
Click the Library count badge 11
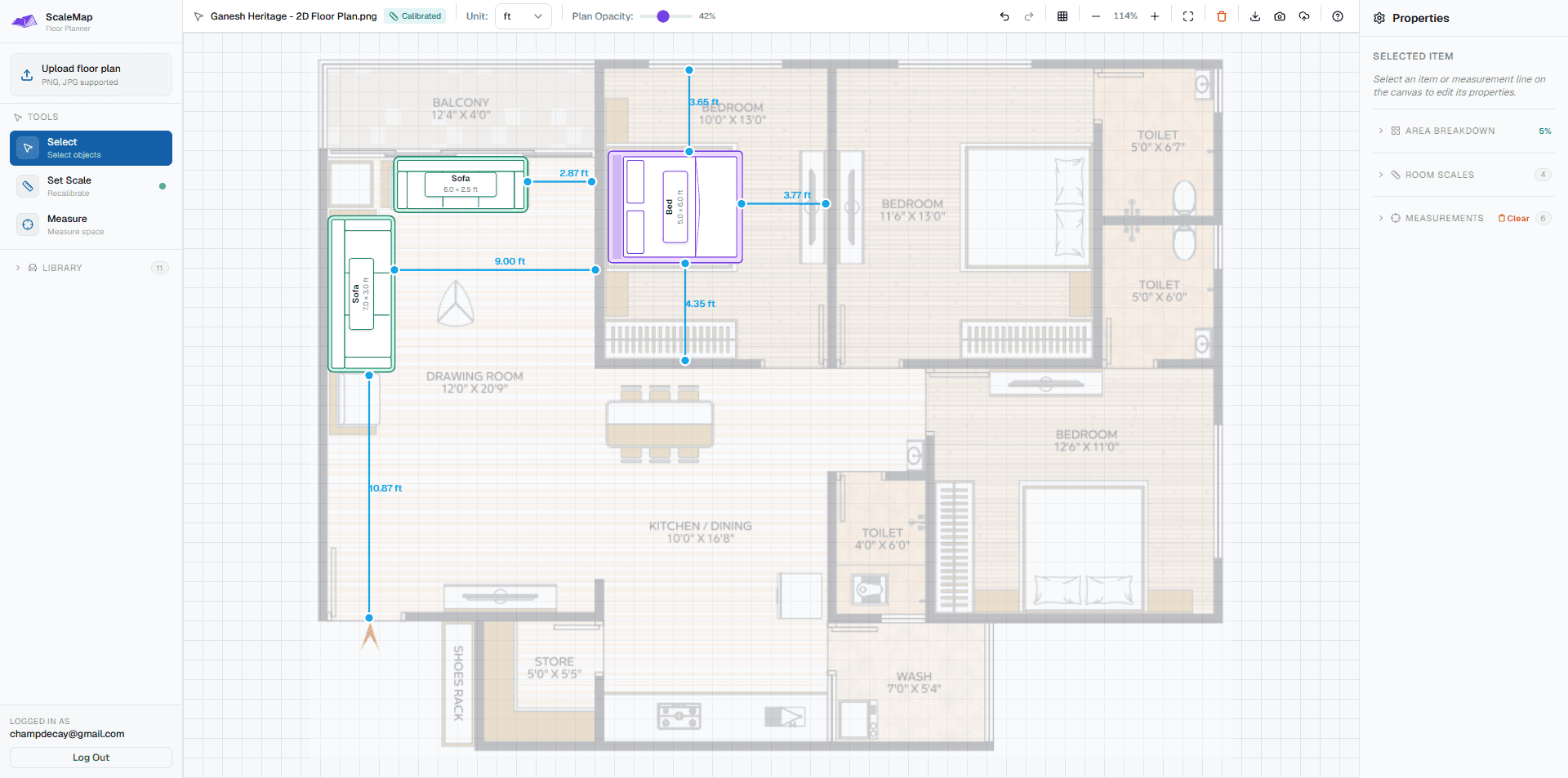coord(160,268)
